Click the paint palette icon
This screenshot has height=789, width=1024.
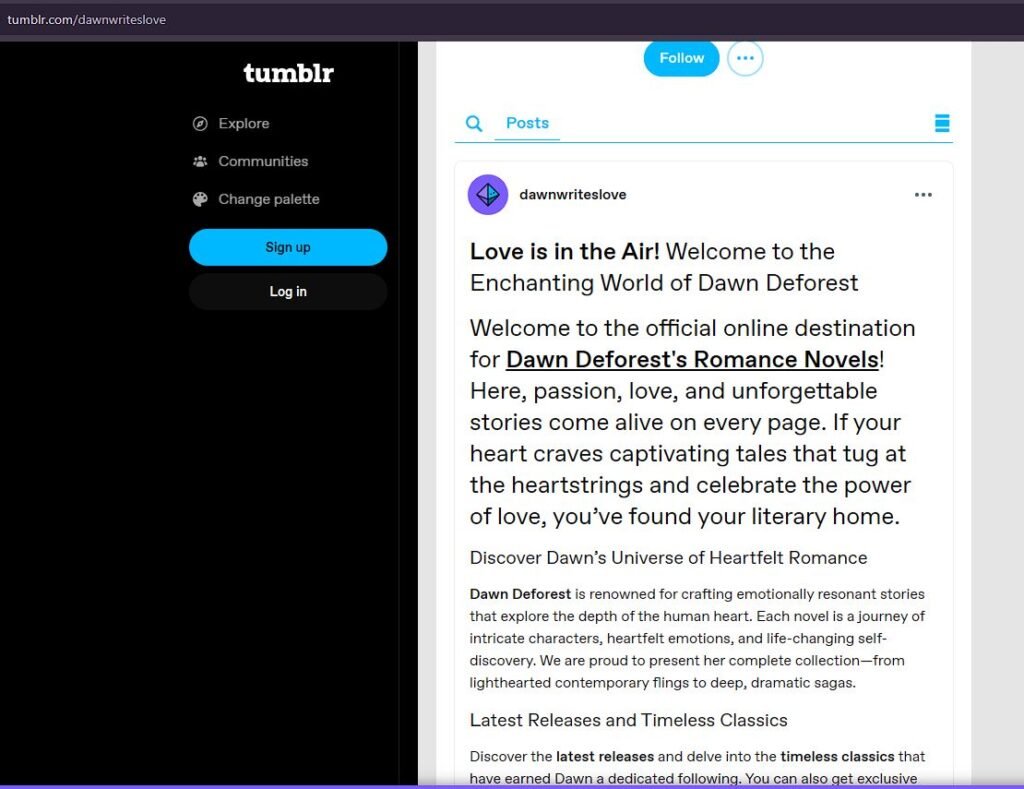(x=200, y=199)
